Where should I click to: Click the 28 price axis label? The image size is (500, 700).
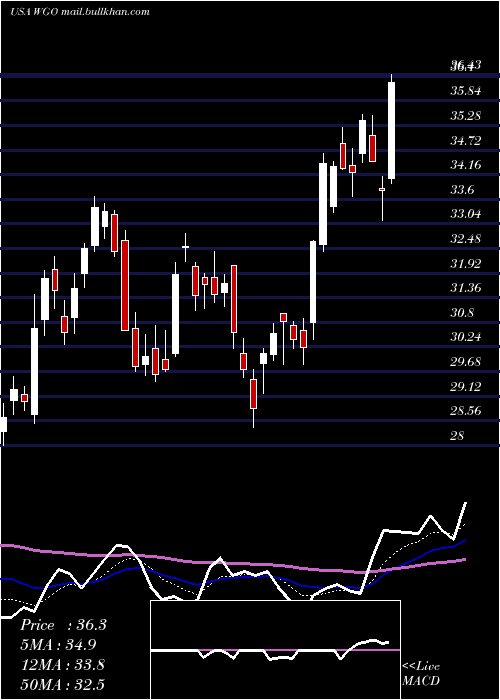[457, 436]
